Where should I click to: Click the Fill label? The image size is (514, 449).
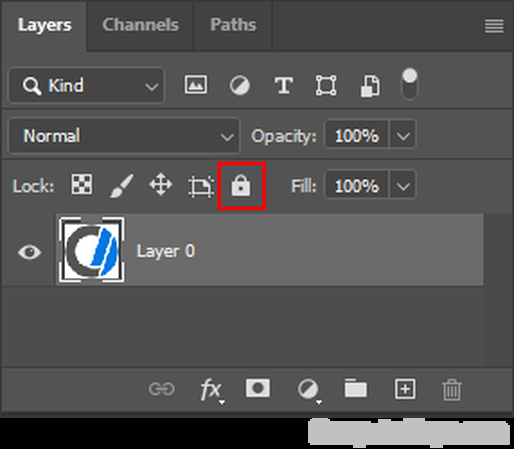pyautogui.click(x=304, y=186)
